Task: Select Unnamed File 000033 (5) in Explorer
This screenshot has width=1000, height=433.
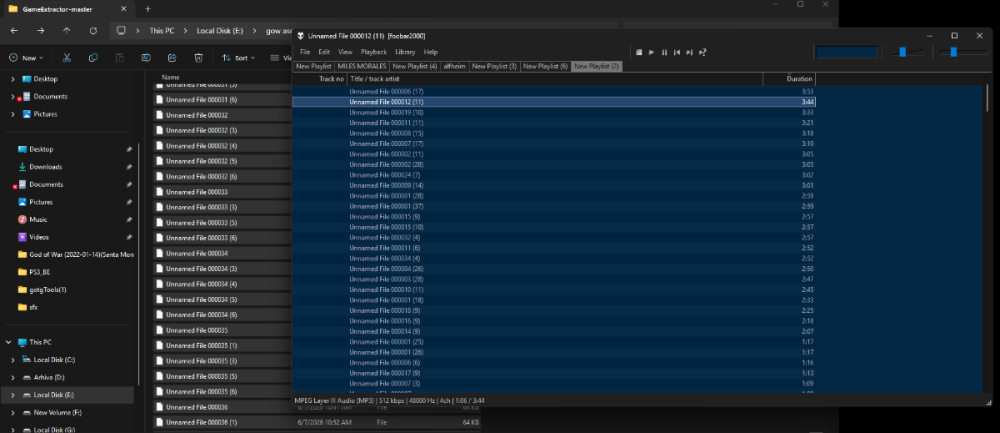Action: [x=222, y=223]
